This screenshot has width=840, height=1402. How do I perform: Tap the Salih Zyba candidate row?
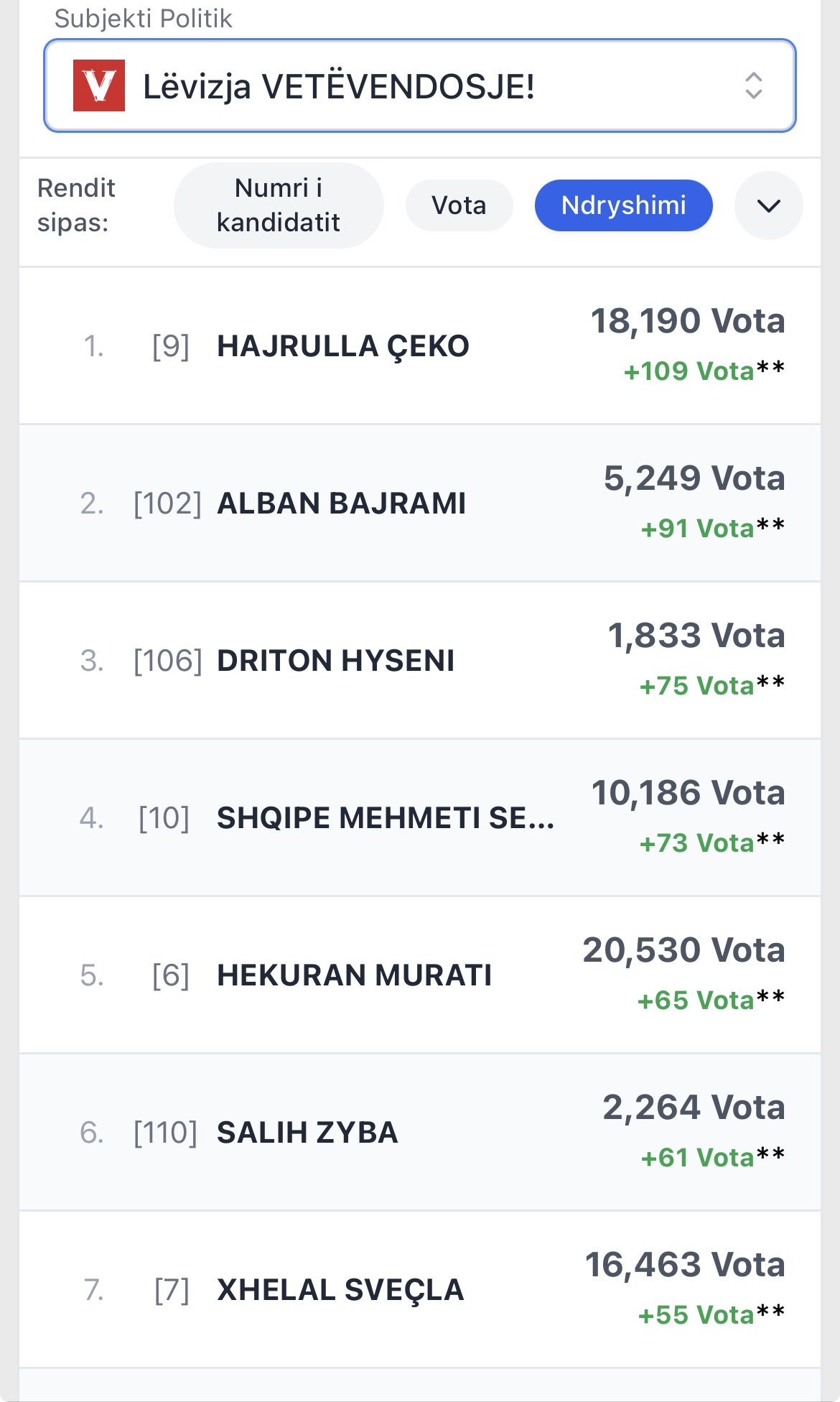click(307, 1133)
